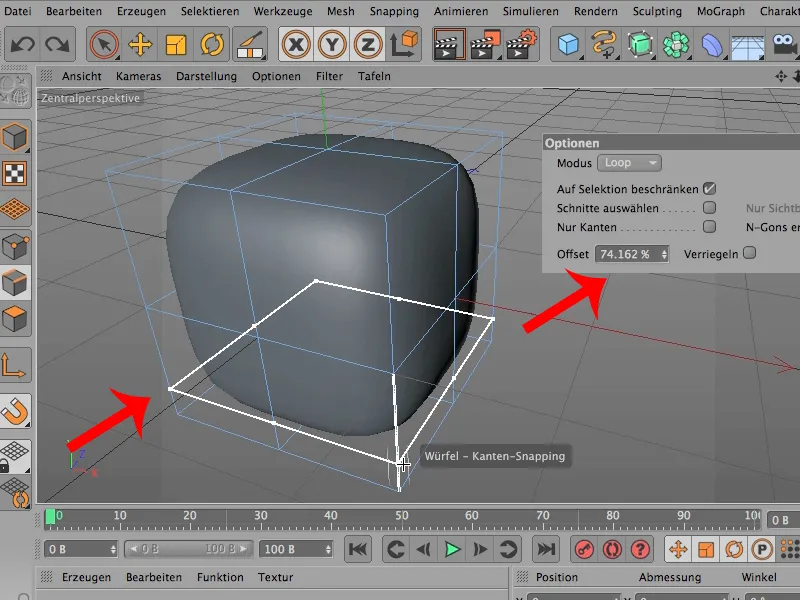This screenshot has height=600, width=800.
Task: Click timeline at frame 50
Action: coord(402,518)
